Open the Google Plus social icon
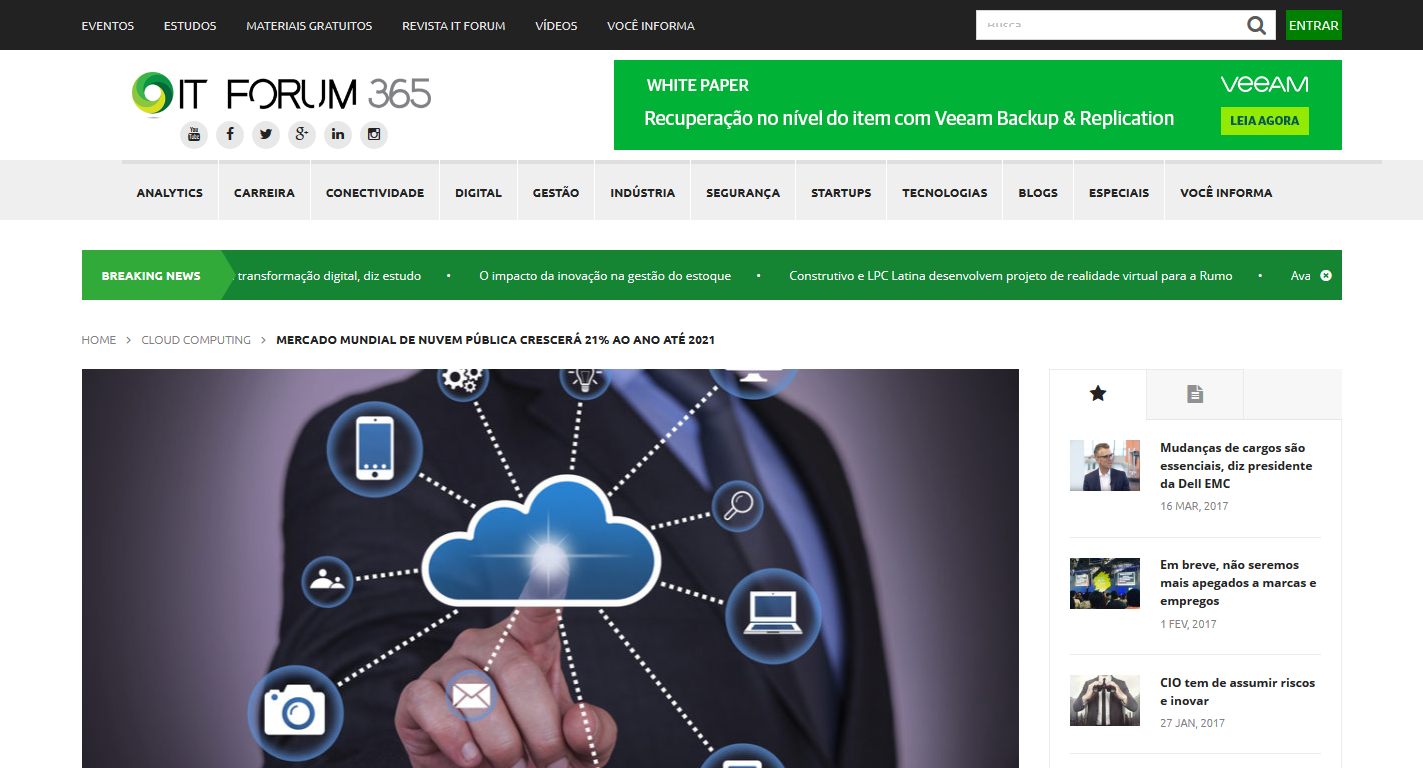1423x768 pixels. click(302, 134)
